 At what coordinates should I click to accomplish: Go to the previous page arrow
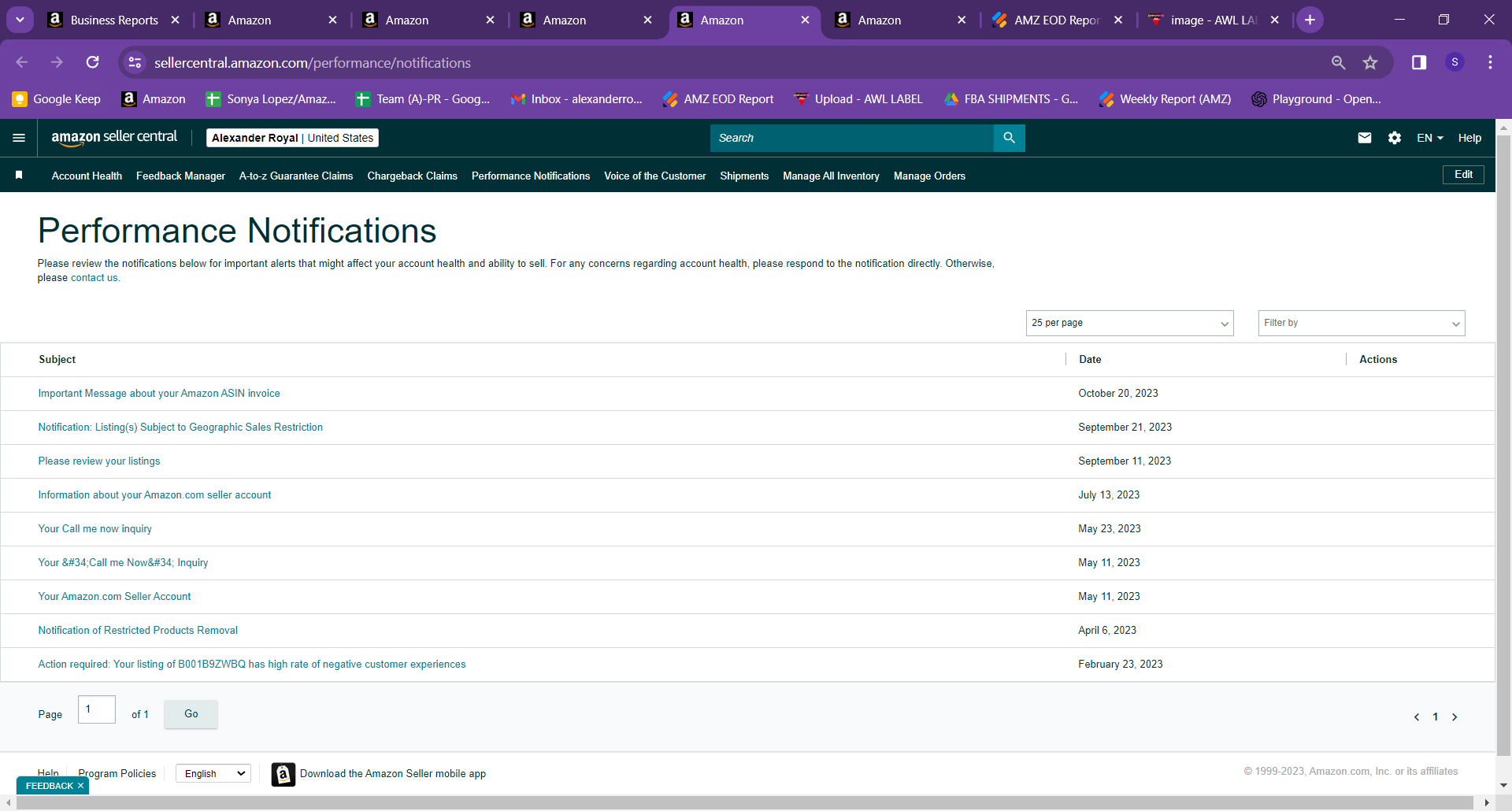point(1417,717)
